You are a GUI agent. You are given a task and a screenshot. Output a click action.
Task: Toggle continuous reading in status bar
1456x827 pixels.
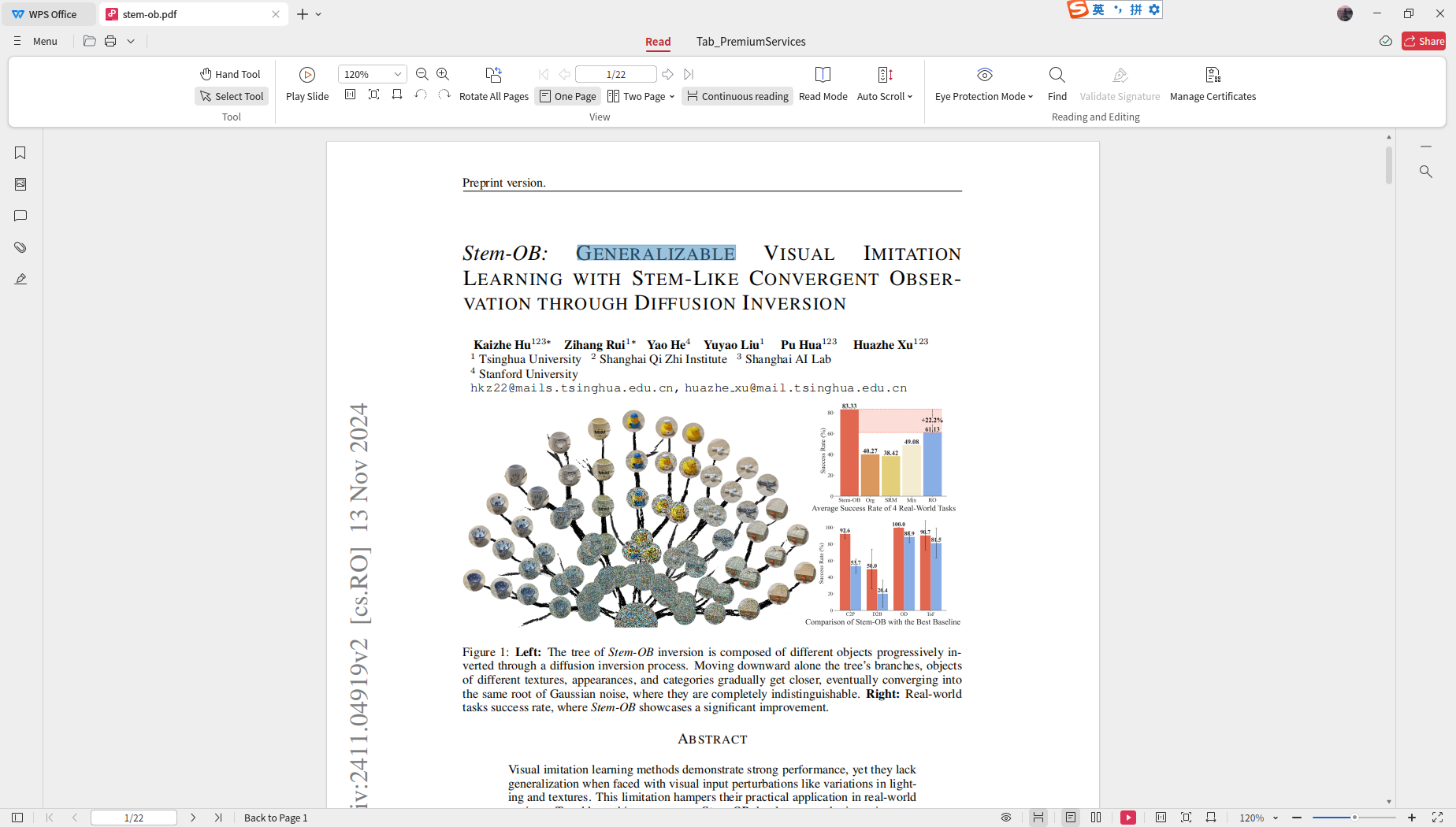(x=1038, y=818)
